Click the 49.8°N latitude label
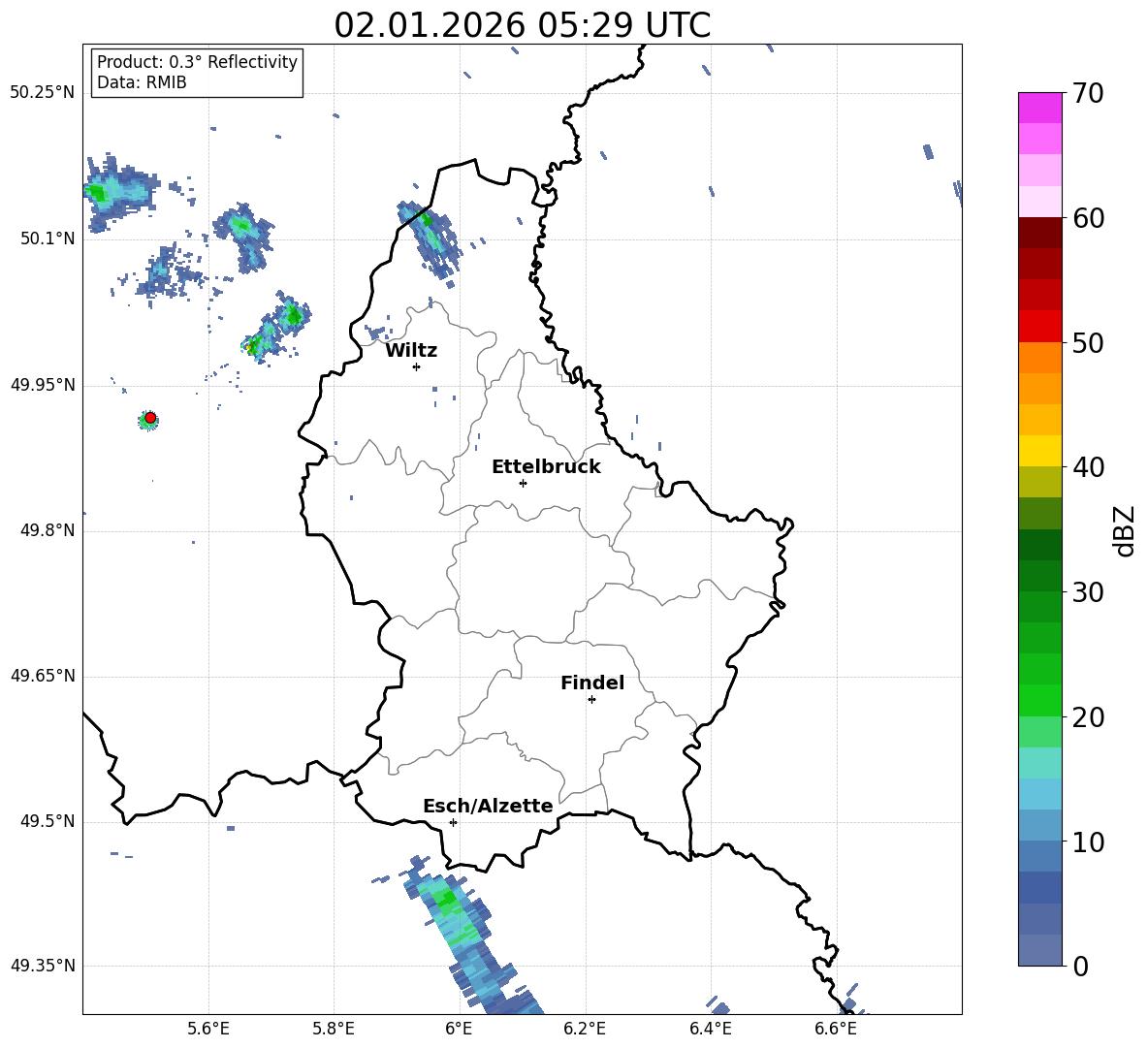The image size is (1148, 1048). 47,530
